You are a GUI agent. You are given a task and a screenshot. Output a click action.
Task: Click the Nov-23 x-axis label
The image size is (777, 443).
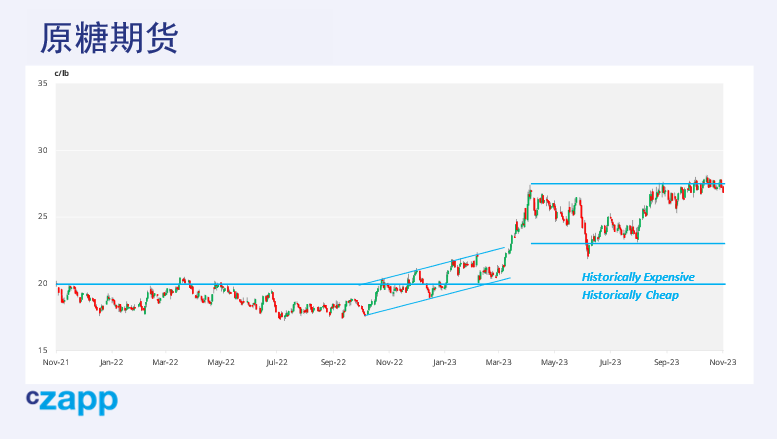(723, 361)
